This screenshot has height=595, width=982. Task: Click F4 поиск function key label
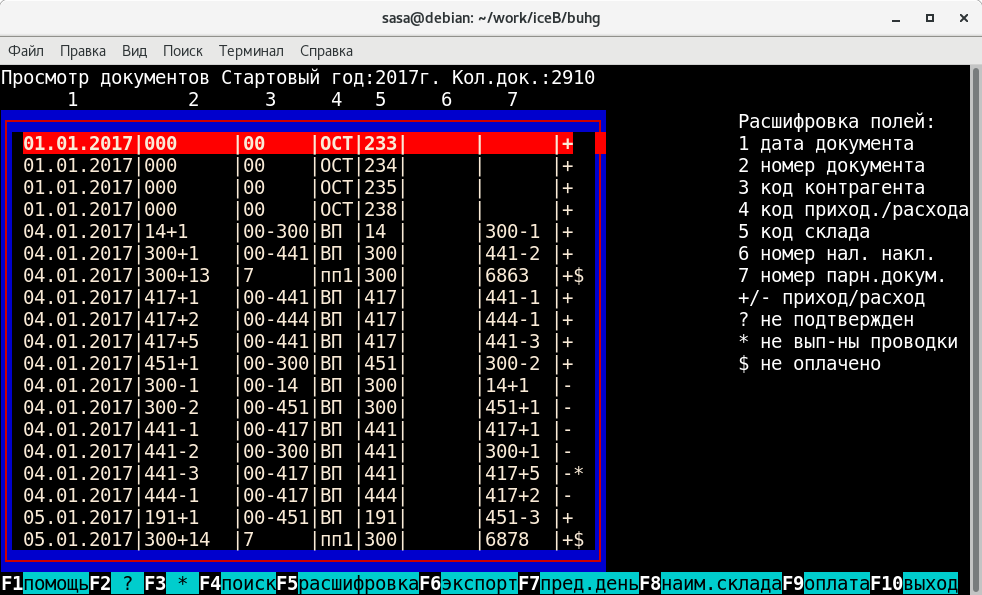(238, 584)
